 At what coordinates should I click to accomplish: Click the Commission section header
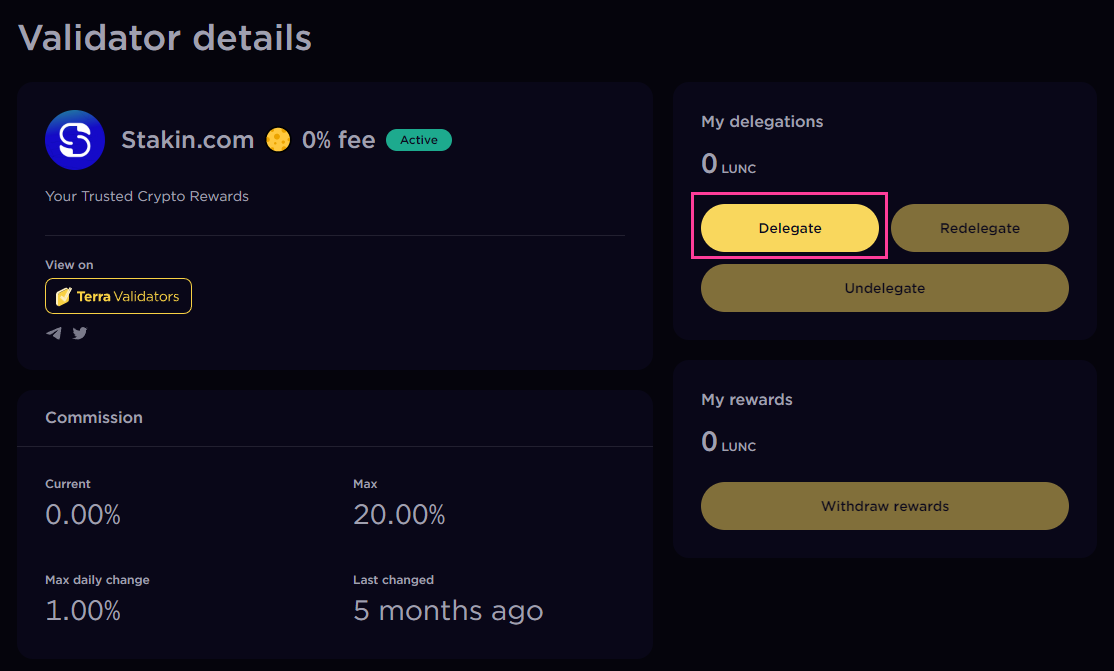(x=94, y=417)
